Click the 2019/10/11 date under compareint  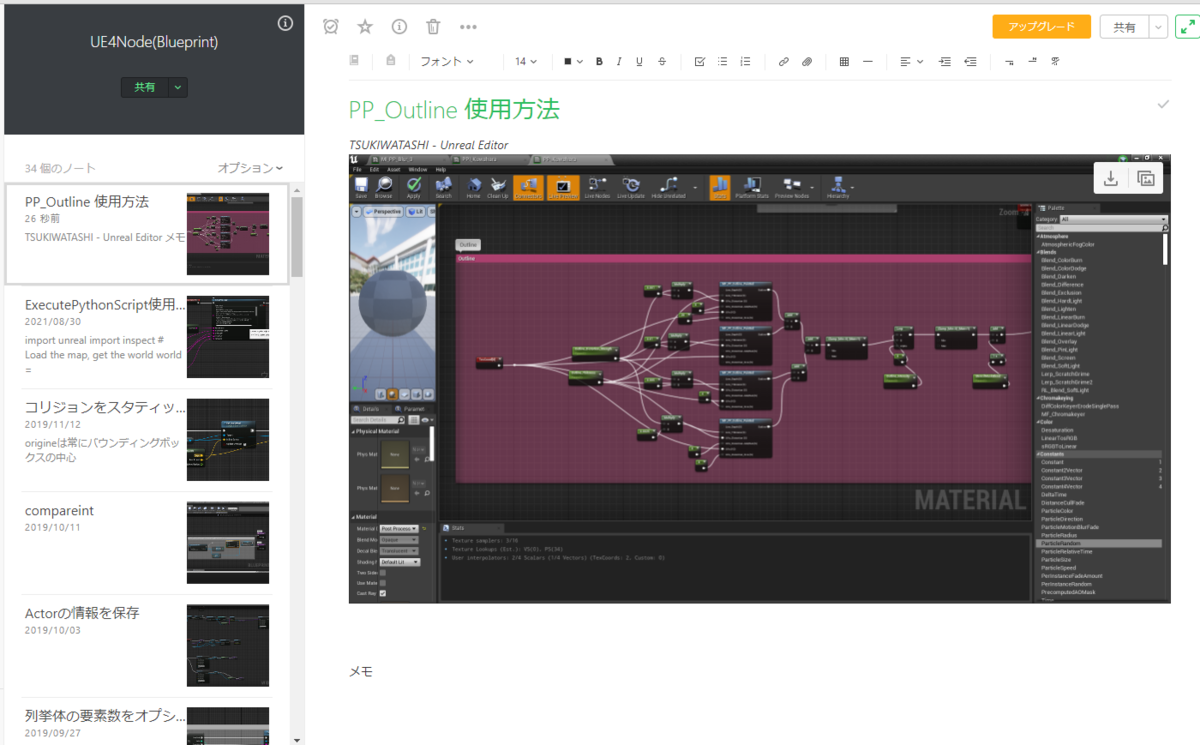tap(53, 527)
